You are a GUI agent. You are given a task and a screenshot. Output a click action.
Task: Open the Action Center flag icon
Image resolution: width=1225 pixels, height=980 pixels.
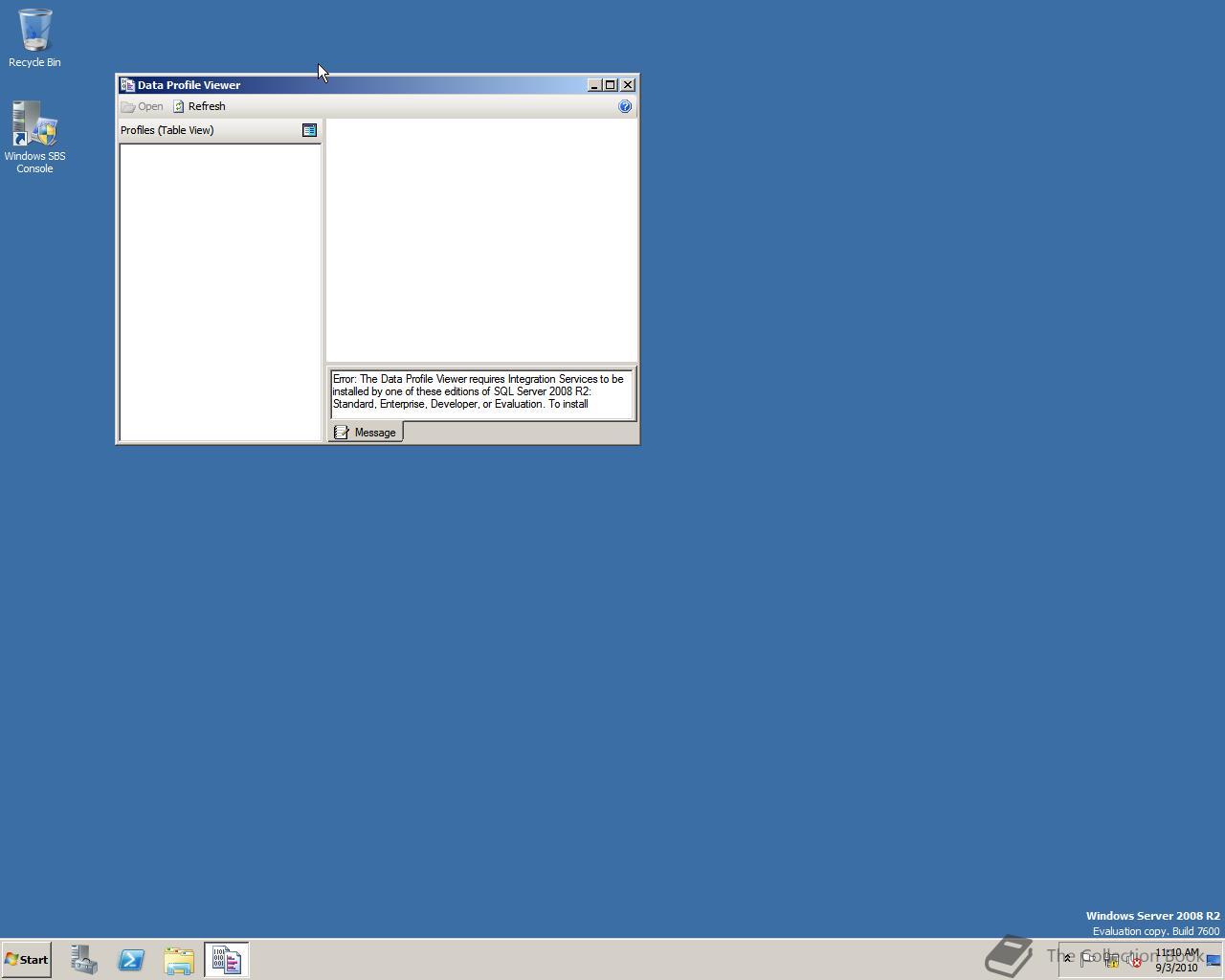1087,958
